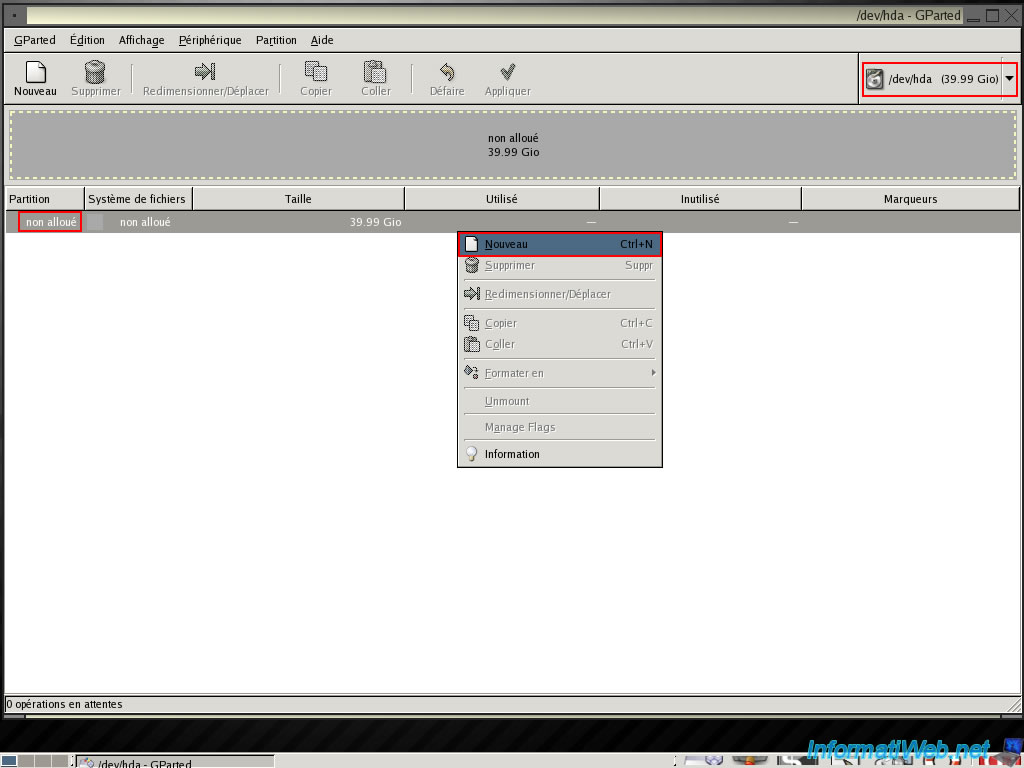
Task: Open the Périphérique menu
Action: 210,40
